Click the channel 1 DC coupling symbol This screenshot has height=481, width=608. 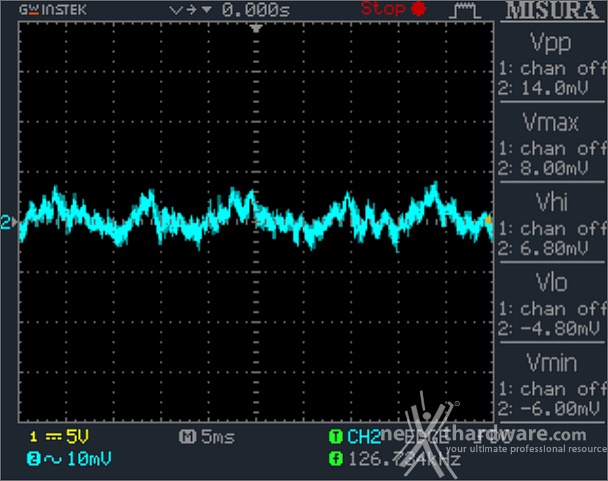54,437
